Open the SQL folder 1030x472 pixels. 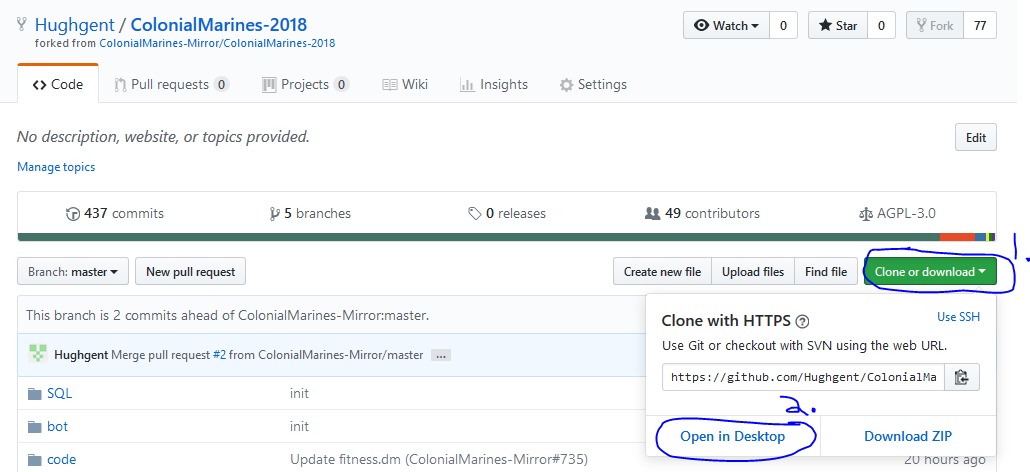[60, 393]
